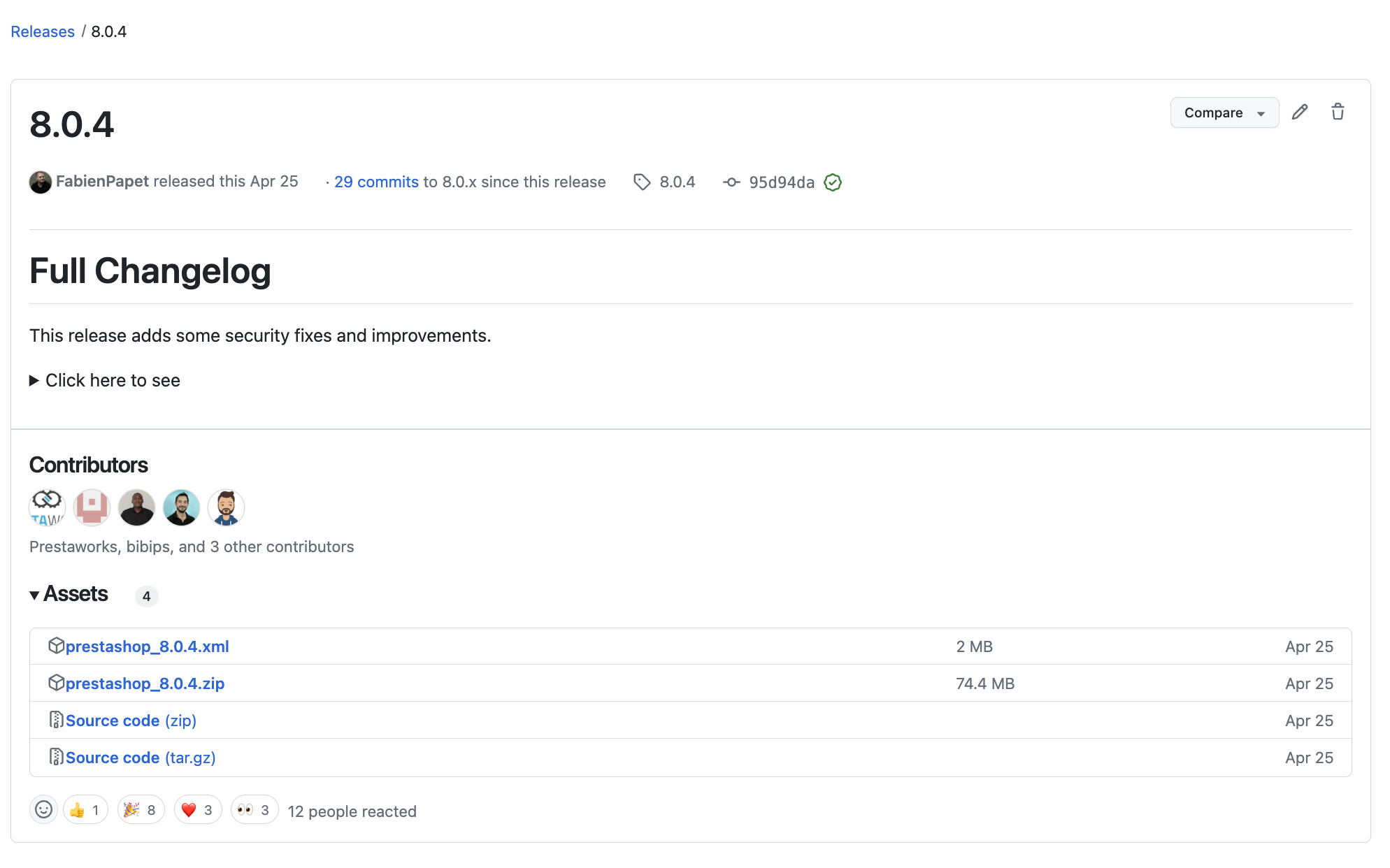Toggle the red heart reaction
The image size is (1390, 868).
click(198, 810)
